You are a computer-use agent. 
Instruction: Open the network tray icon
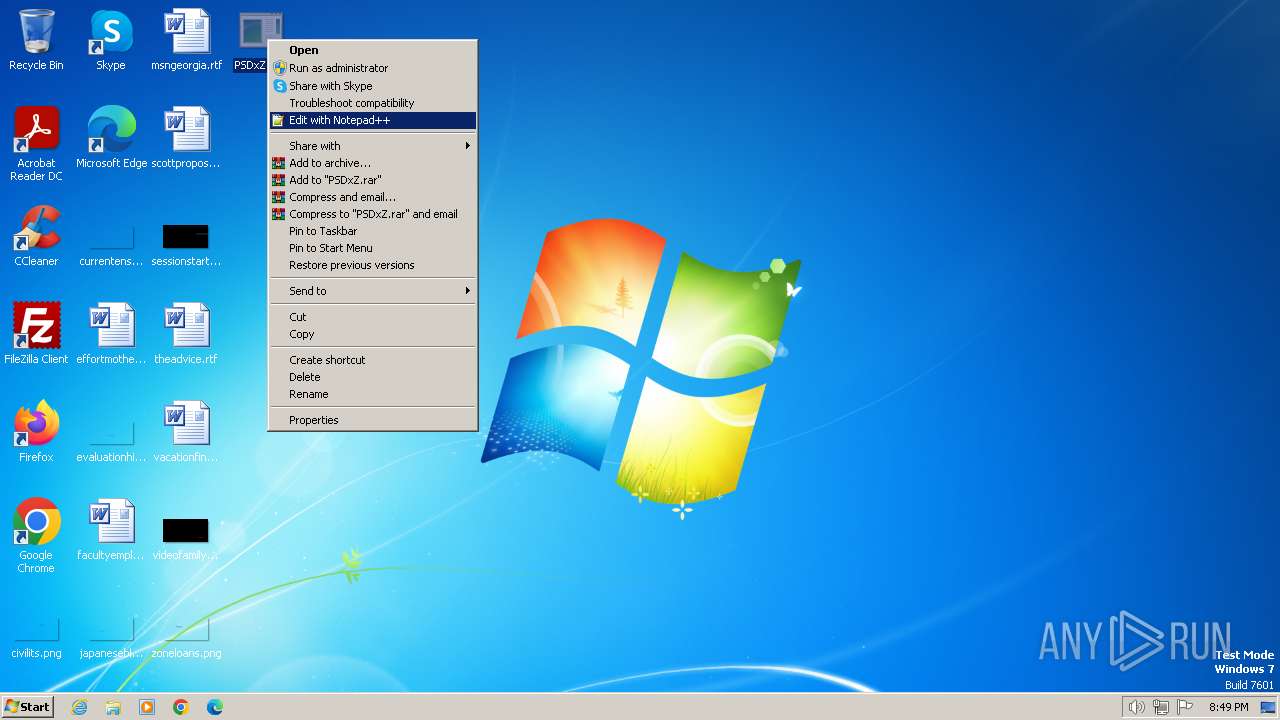pyautogui.click(x=1161, y=707)
